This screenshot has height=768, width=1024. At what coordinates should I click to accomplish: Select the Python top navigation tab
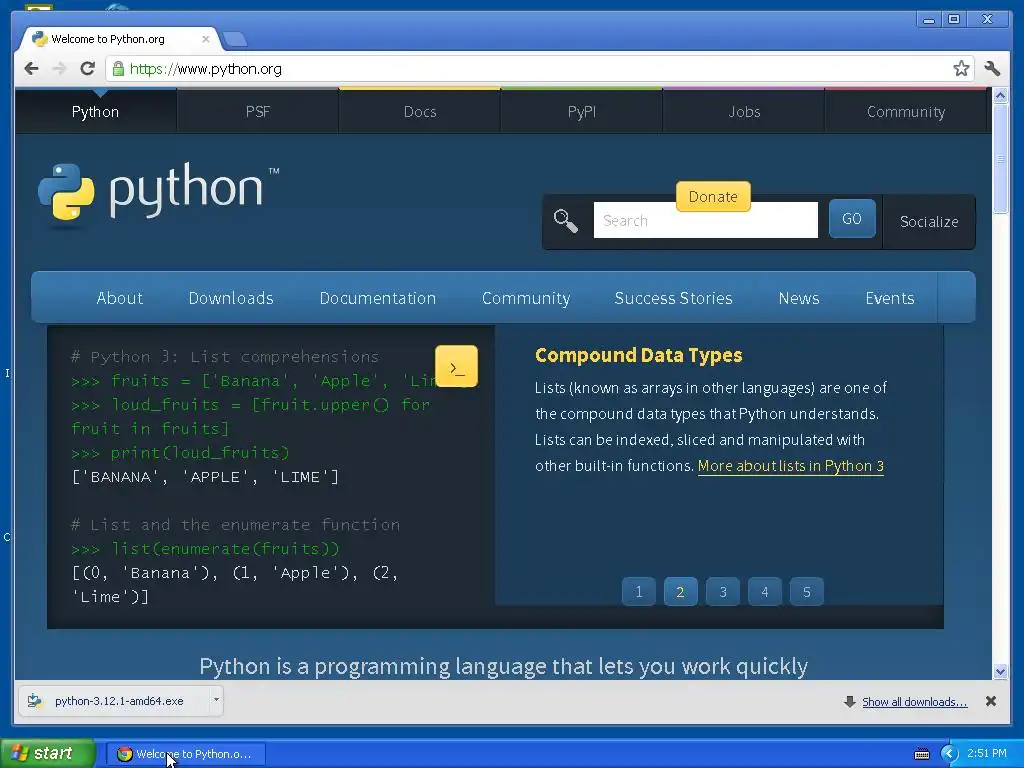95,112
